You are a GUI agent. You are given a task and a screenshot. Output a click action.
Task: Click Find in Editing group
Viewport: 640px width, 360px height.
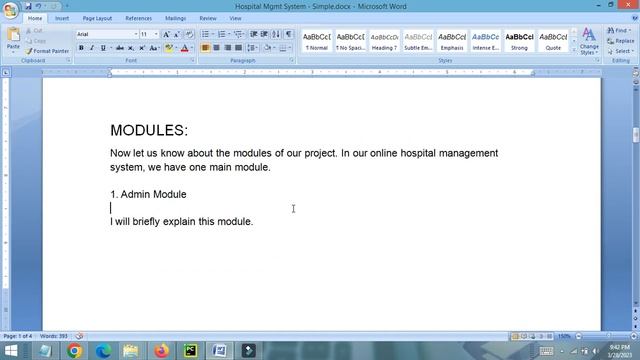coord(619,31)
